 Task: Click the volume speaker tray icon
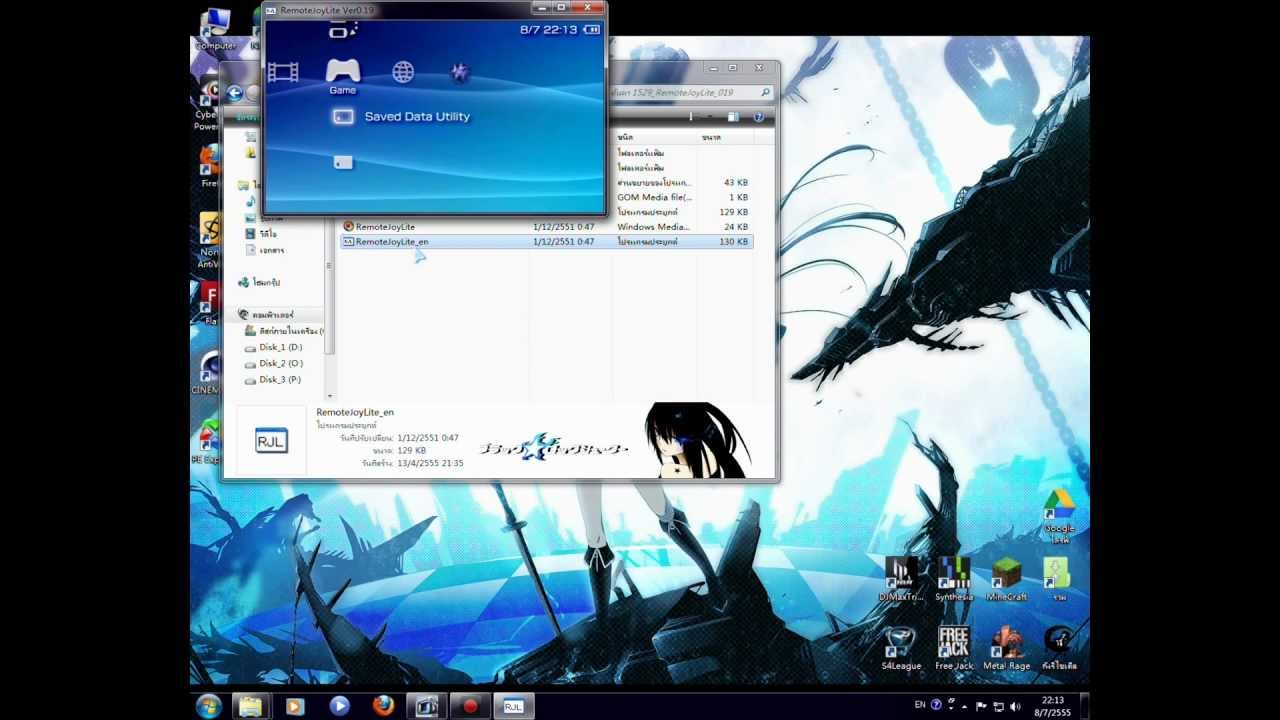tap(1015, 706)
